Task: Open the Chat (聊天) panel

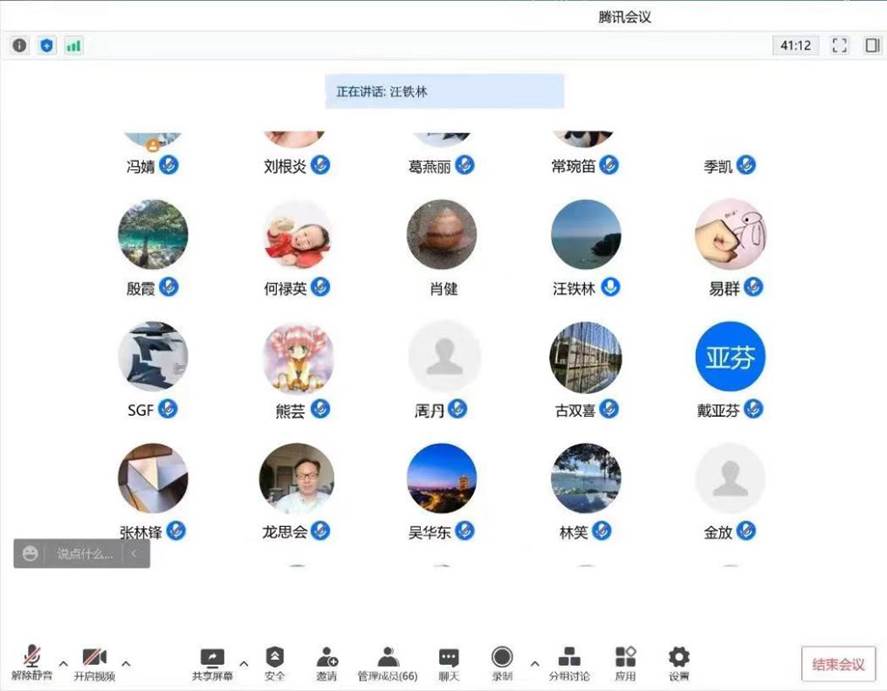Action: [x=449, y=663]
